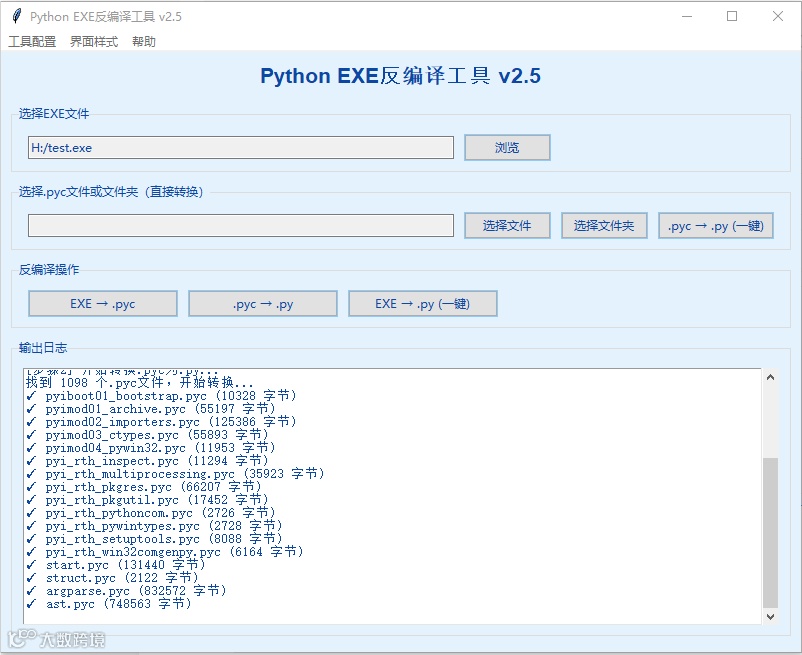Click the .pyc → .py (一键) button
802x655 pixels.
pyautogui.click(x=716, y=225)
